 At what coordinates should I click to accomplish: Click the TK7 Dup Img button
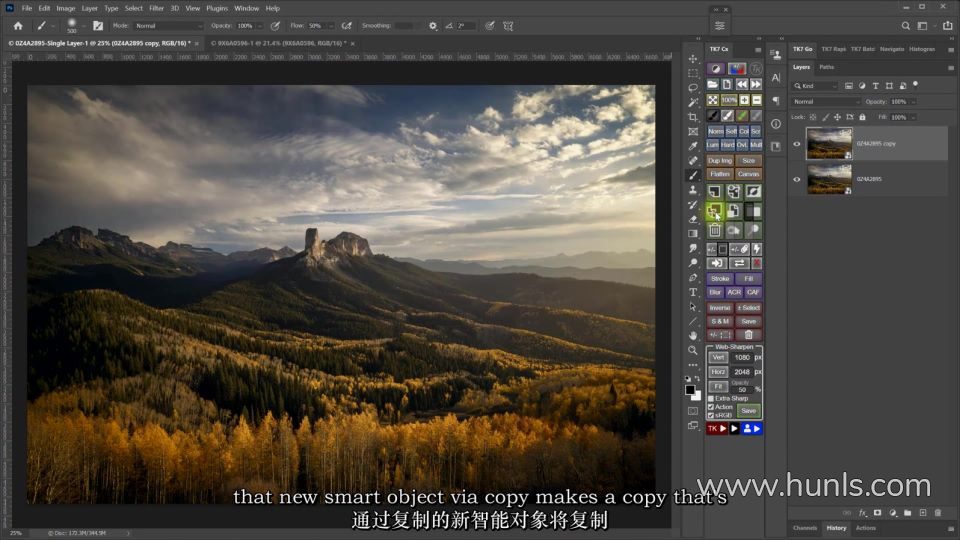720,160
